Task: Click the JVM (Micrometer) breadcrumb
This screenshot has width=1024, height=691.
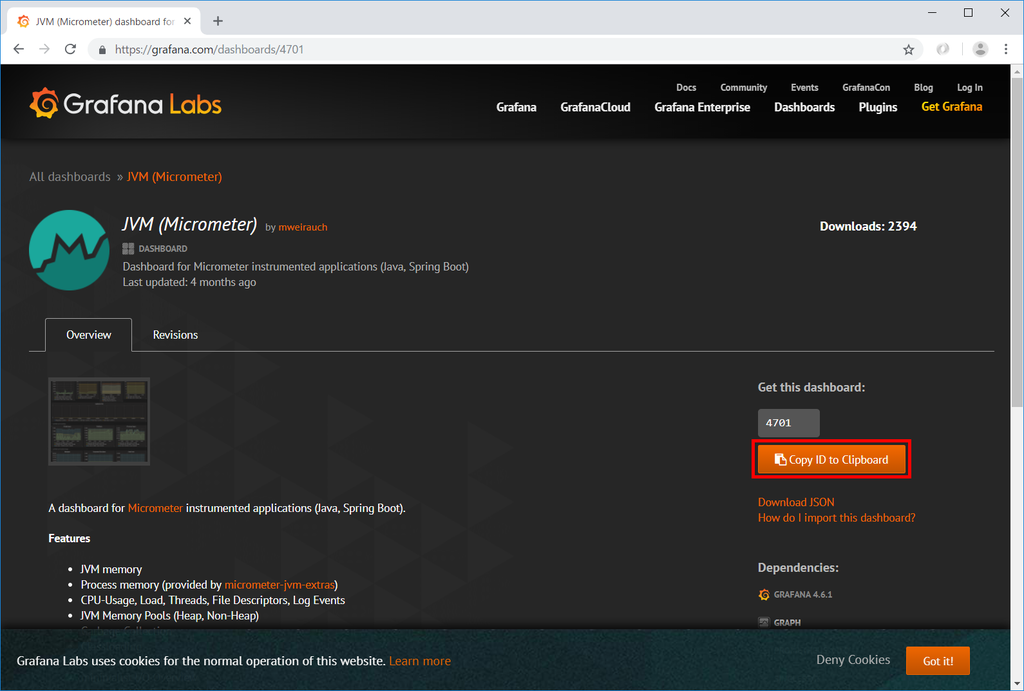Action: 174,177
